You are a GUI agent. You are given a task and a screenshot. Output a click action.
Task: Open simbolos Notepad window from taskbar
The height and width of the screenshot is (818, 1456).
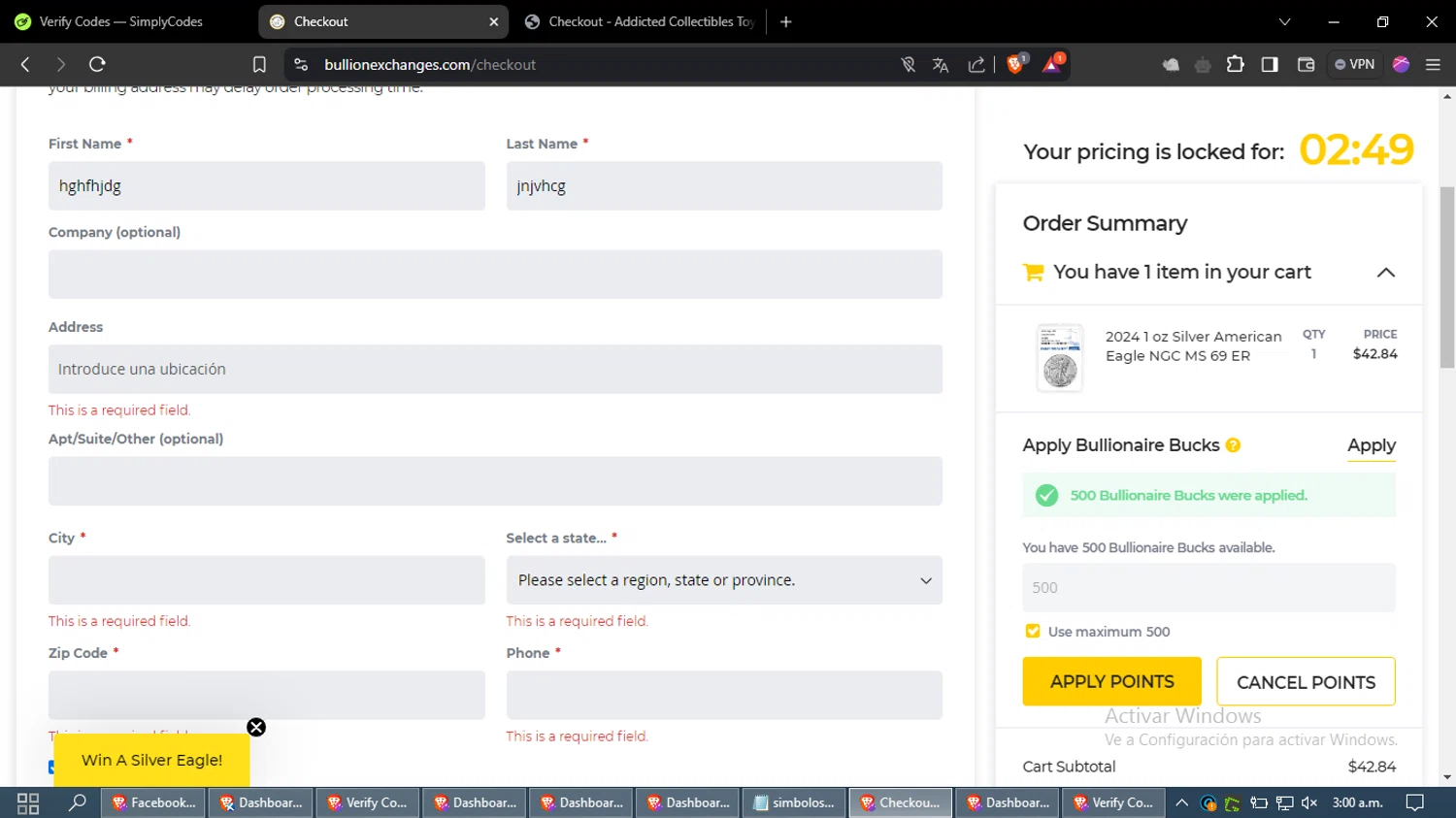coord(794,802)
